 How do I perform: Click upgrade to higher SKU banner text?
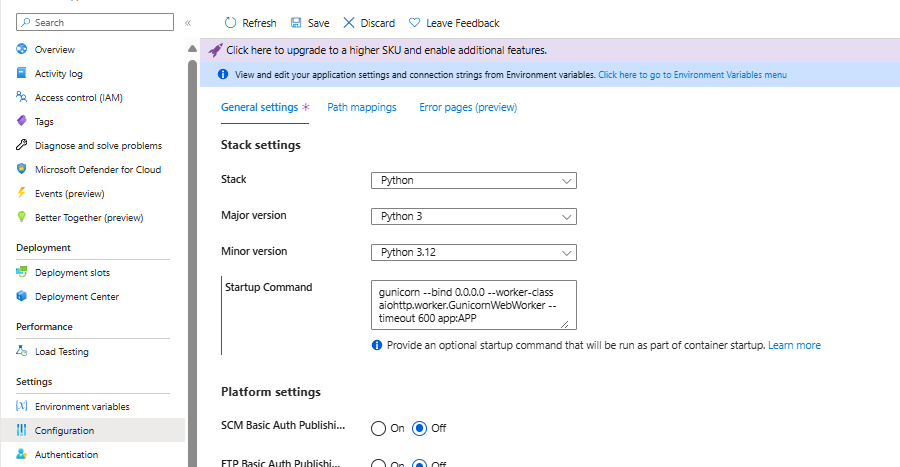tap(386, 50)
